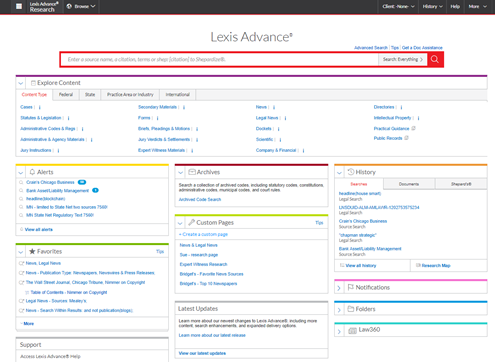This screenshot has width=495, height=362.
Task: Click the Archived Code Search link
Action: 200,199
